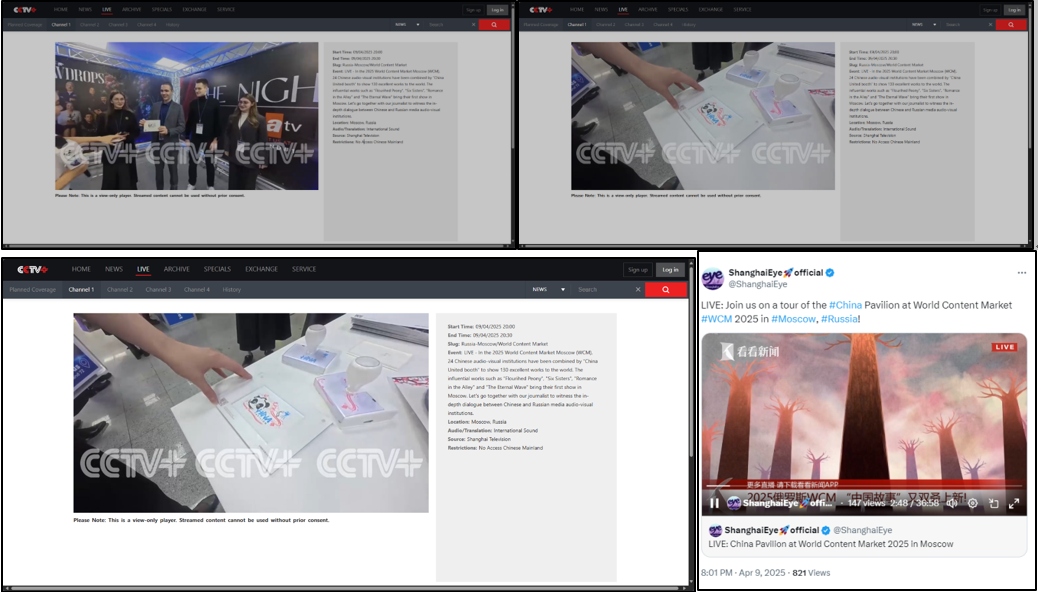Open the History tab in the largest CCTV+ window
1038x592 pixels.
pyautogui.click(x=231, y=290)
